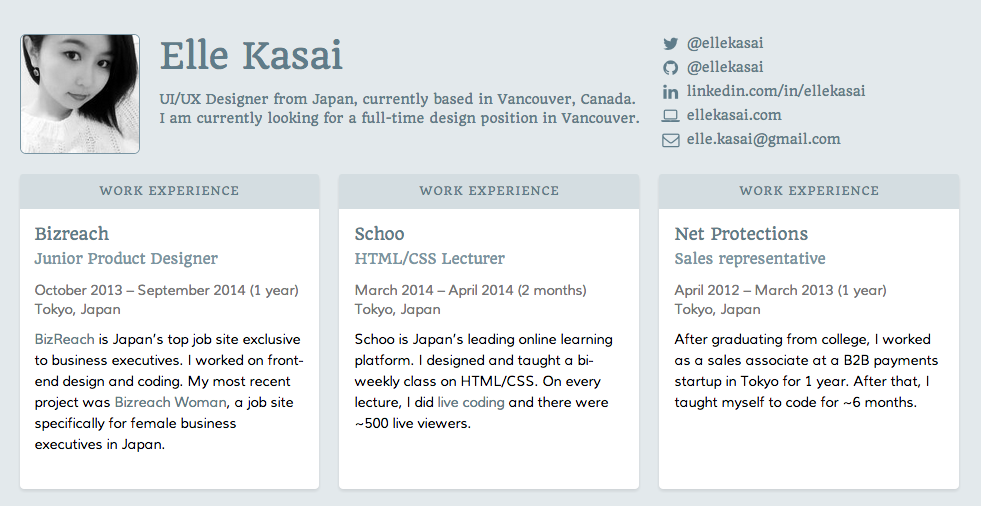Viewport: 981px width, 506px height.
Task: Click the LinkedIn logo icon
Action: 670,92
